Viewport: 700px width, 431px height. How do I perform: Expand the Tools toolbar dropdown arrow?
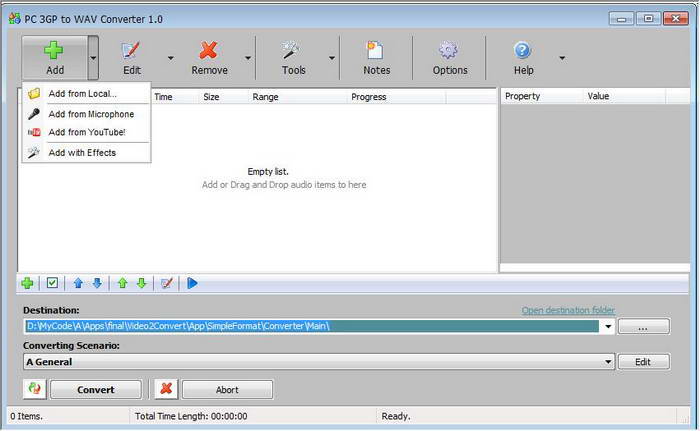point(332,58)
